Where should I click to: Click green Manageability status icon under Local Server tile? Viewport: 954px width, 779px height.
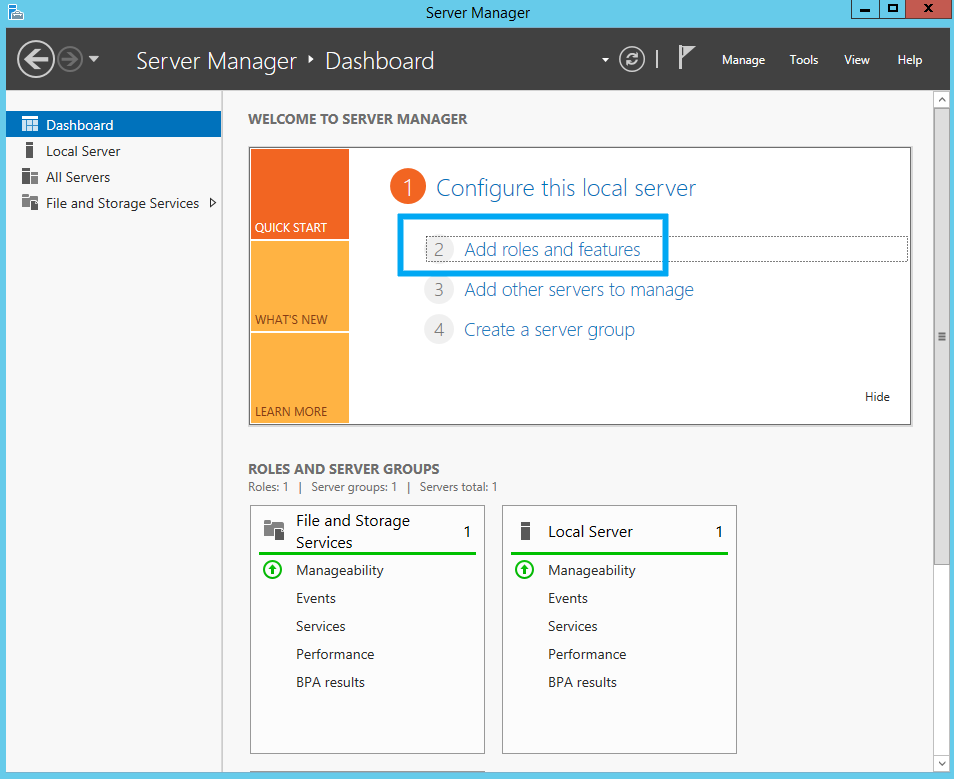524,570
